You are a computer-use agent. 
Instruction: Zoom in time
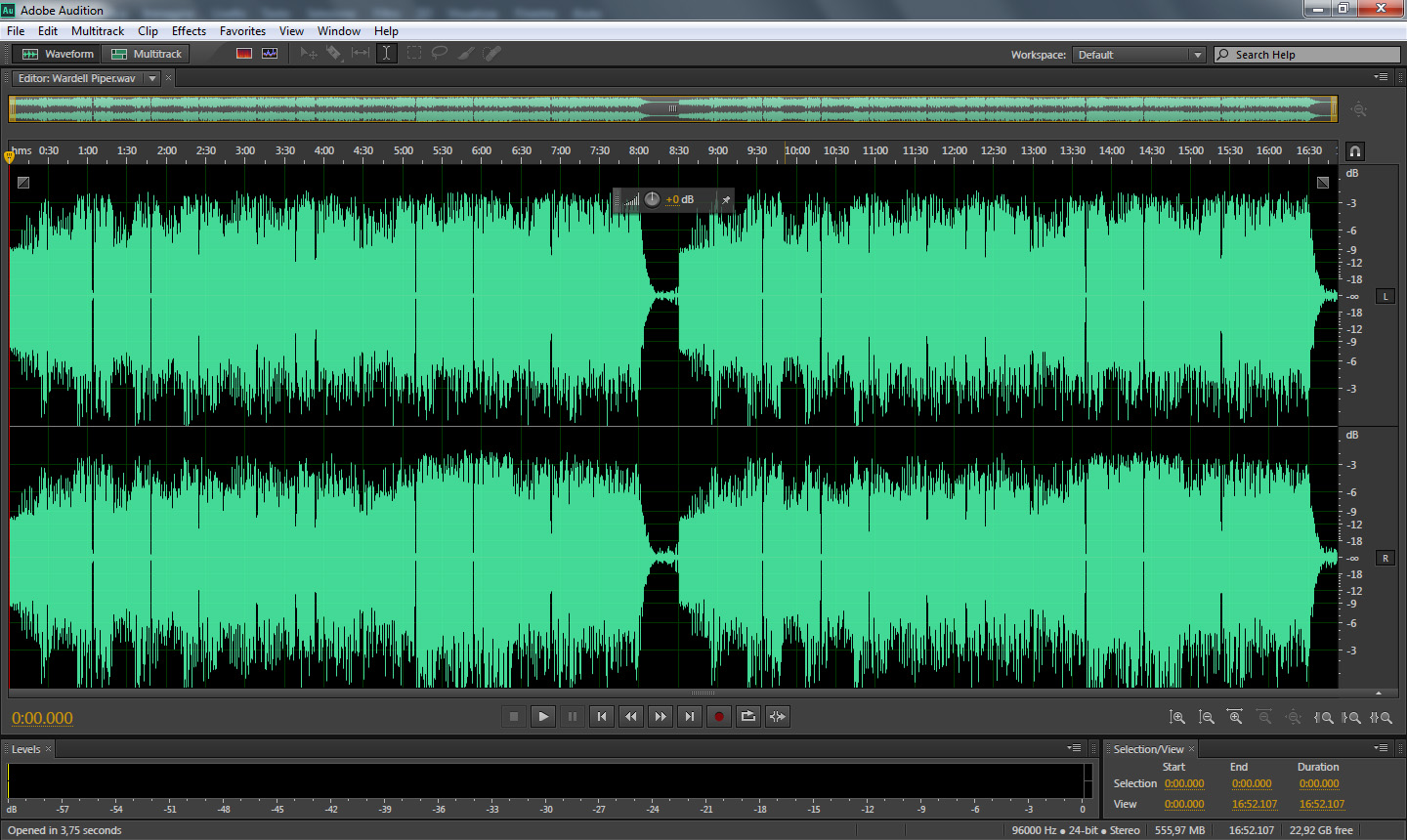(1235, 717)
